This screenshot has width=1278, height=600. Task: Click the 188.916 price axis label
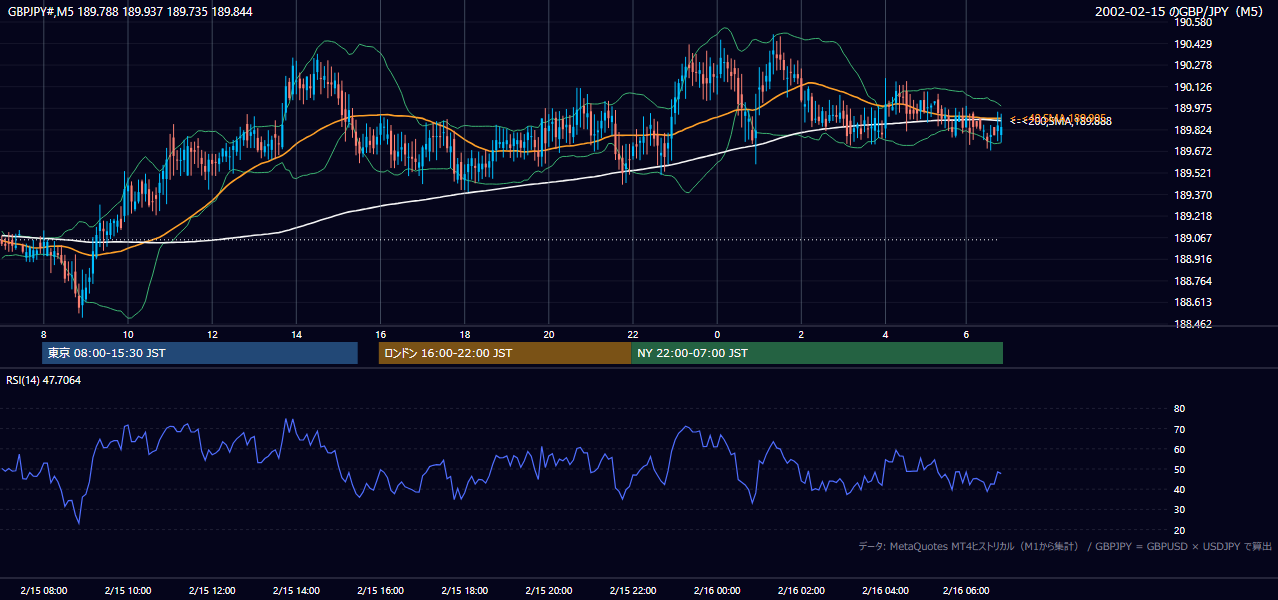pyautogui.click(x=1193, y=259)
